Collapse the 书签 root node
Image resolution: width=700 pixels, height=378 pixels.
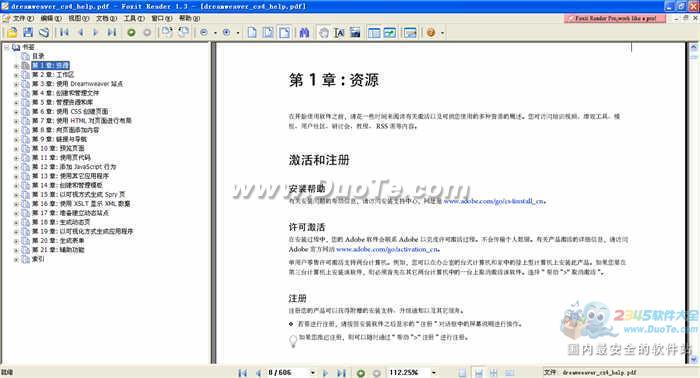pyautogui.click(x=6, y=47)
